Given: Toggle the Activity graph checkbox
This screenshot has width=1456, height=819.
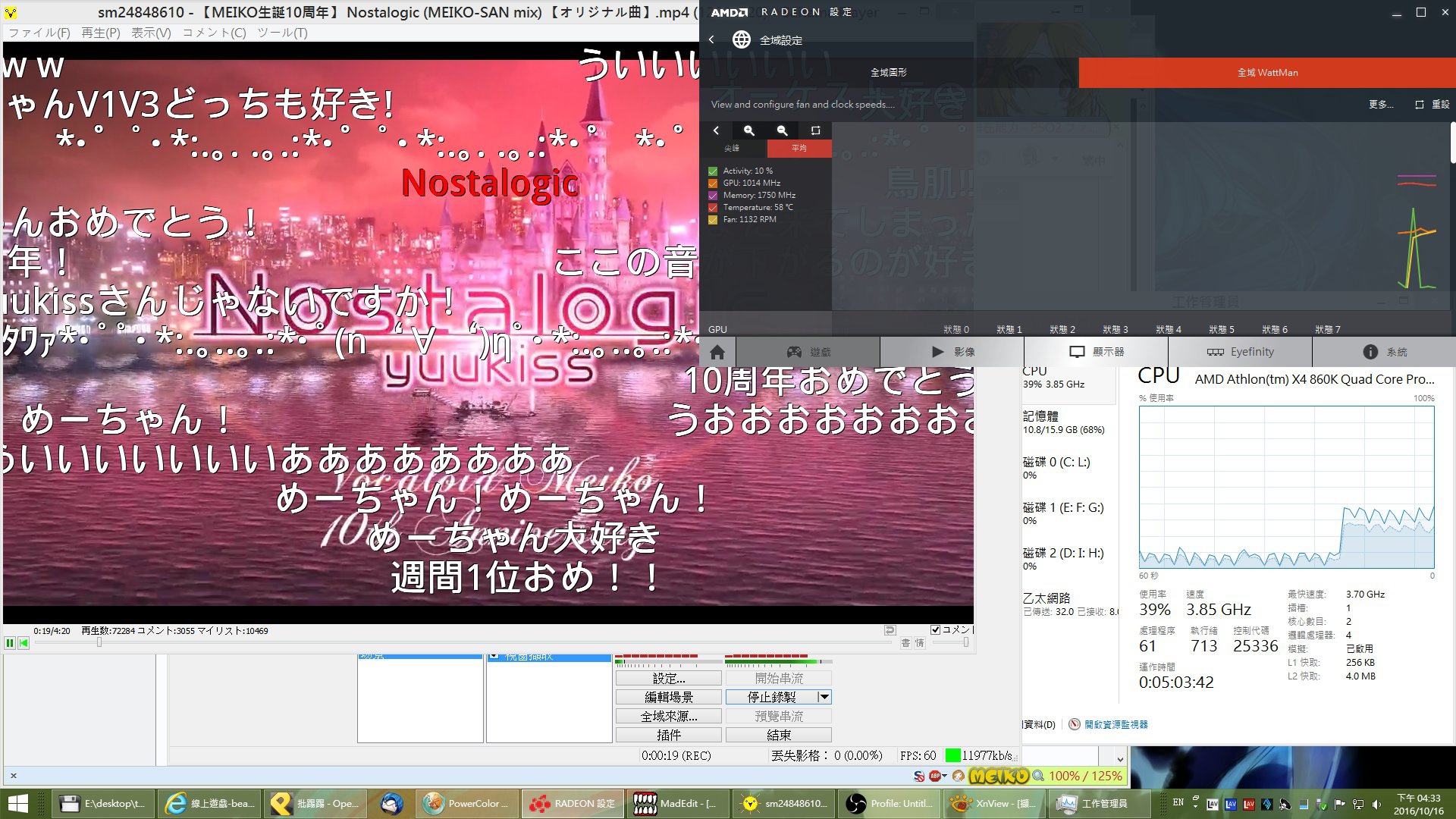Looking at the screenshot, I should (713, 171).
